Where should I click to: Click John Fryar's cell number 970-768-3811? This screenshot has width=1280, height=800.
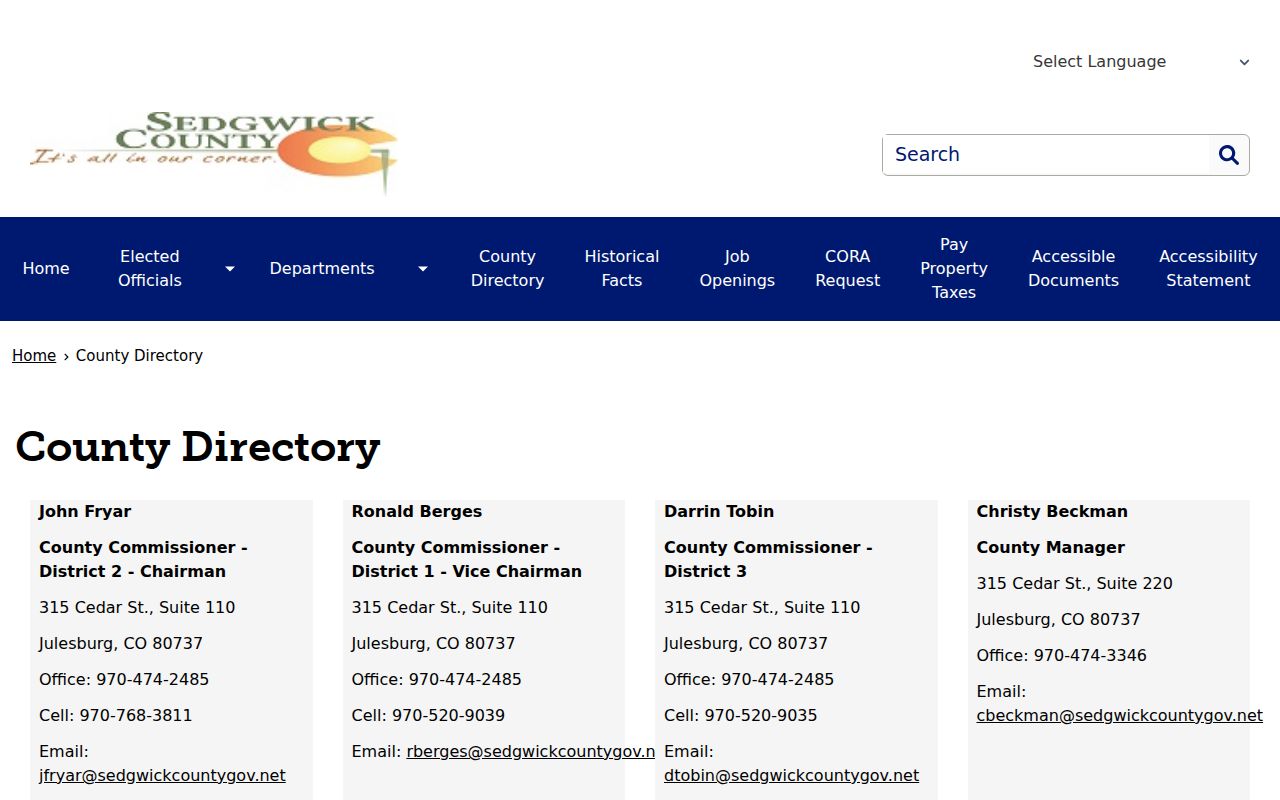(136, 716)
